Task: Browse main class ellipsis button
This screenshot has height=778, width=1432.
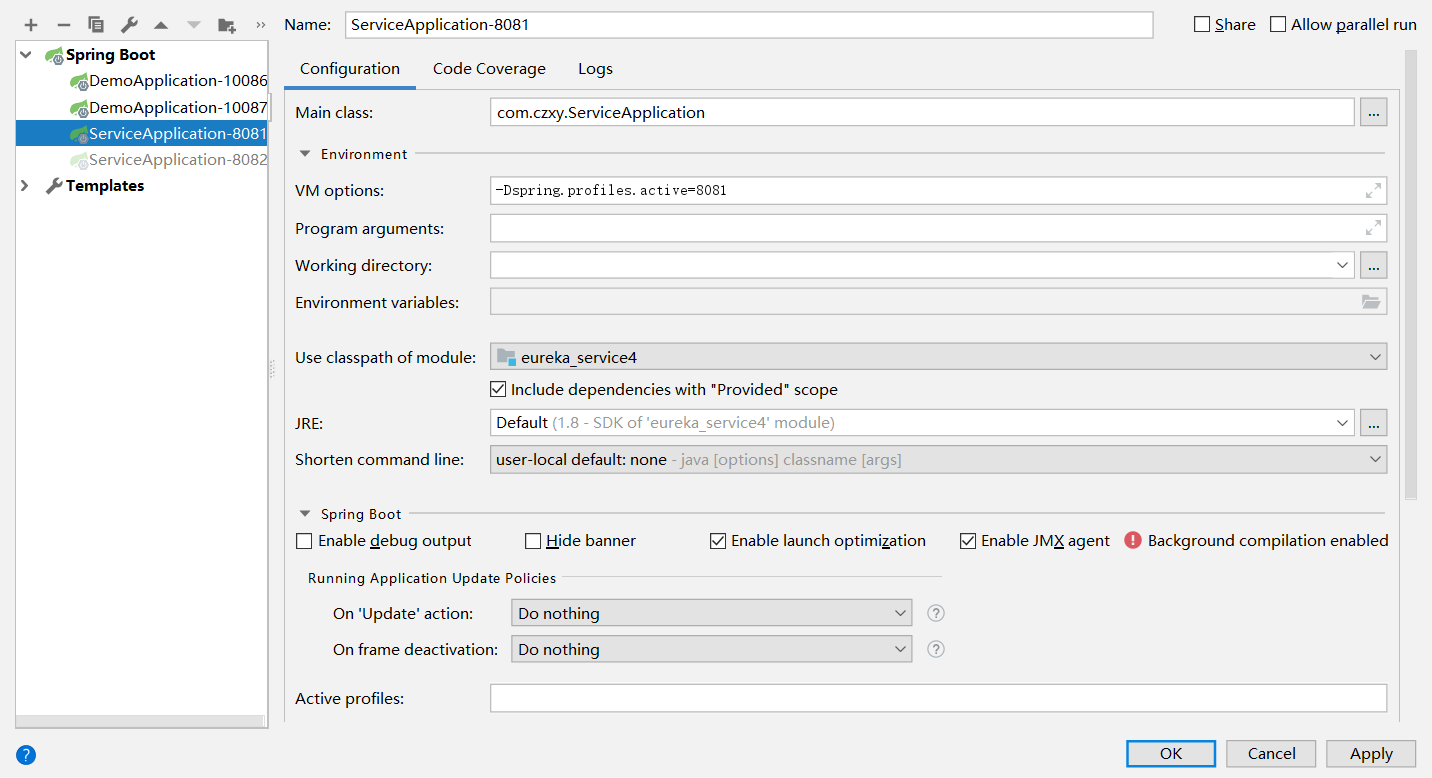Action: [1373, 112]
